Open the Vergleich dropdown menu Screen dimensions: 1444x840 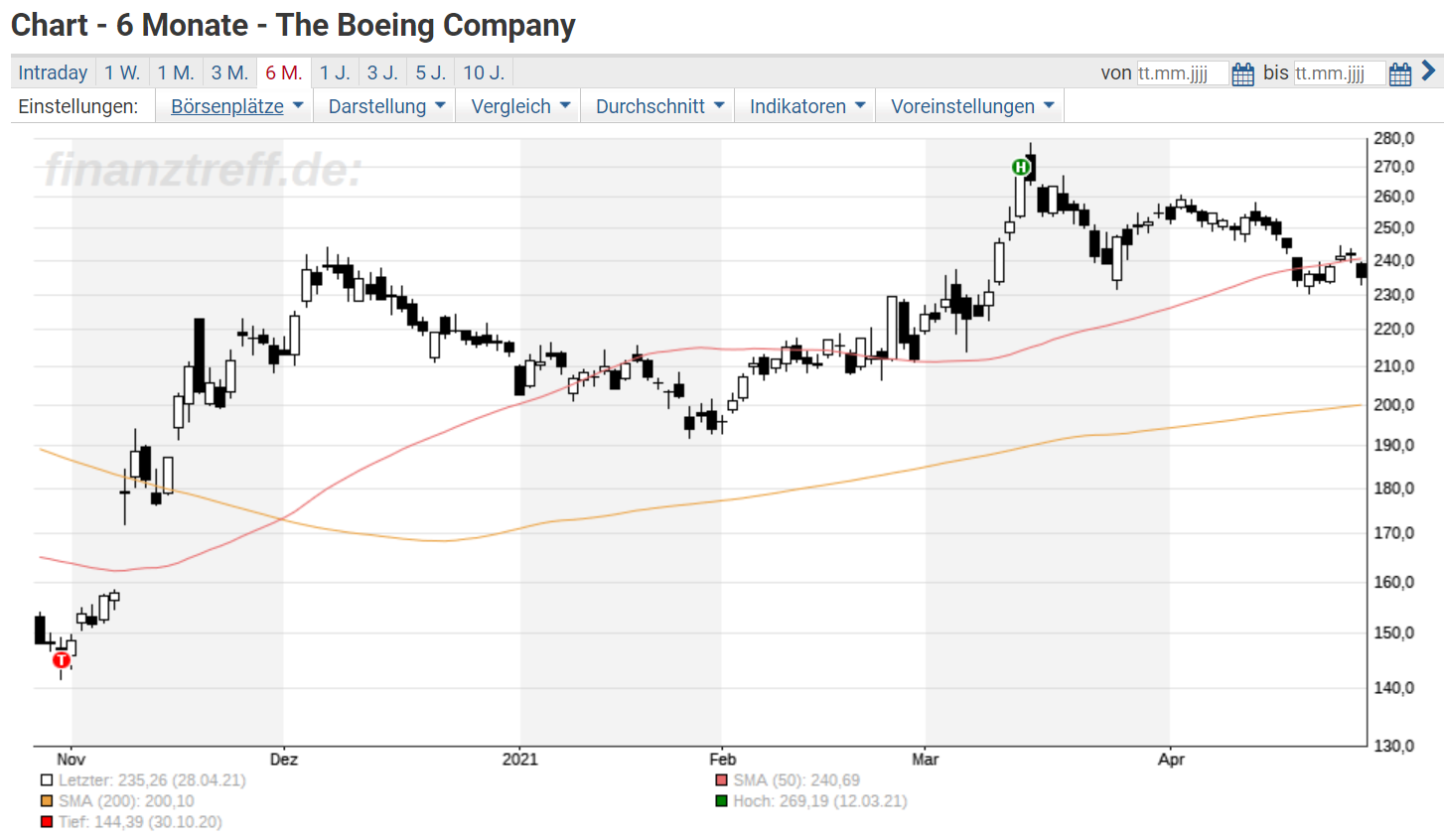click(x=520, y=106)
